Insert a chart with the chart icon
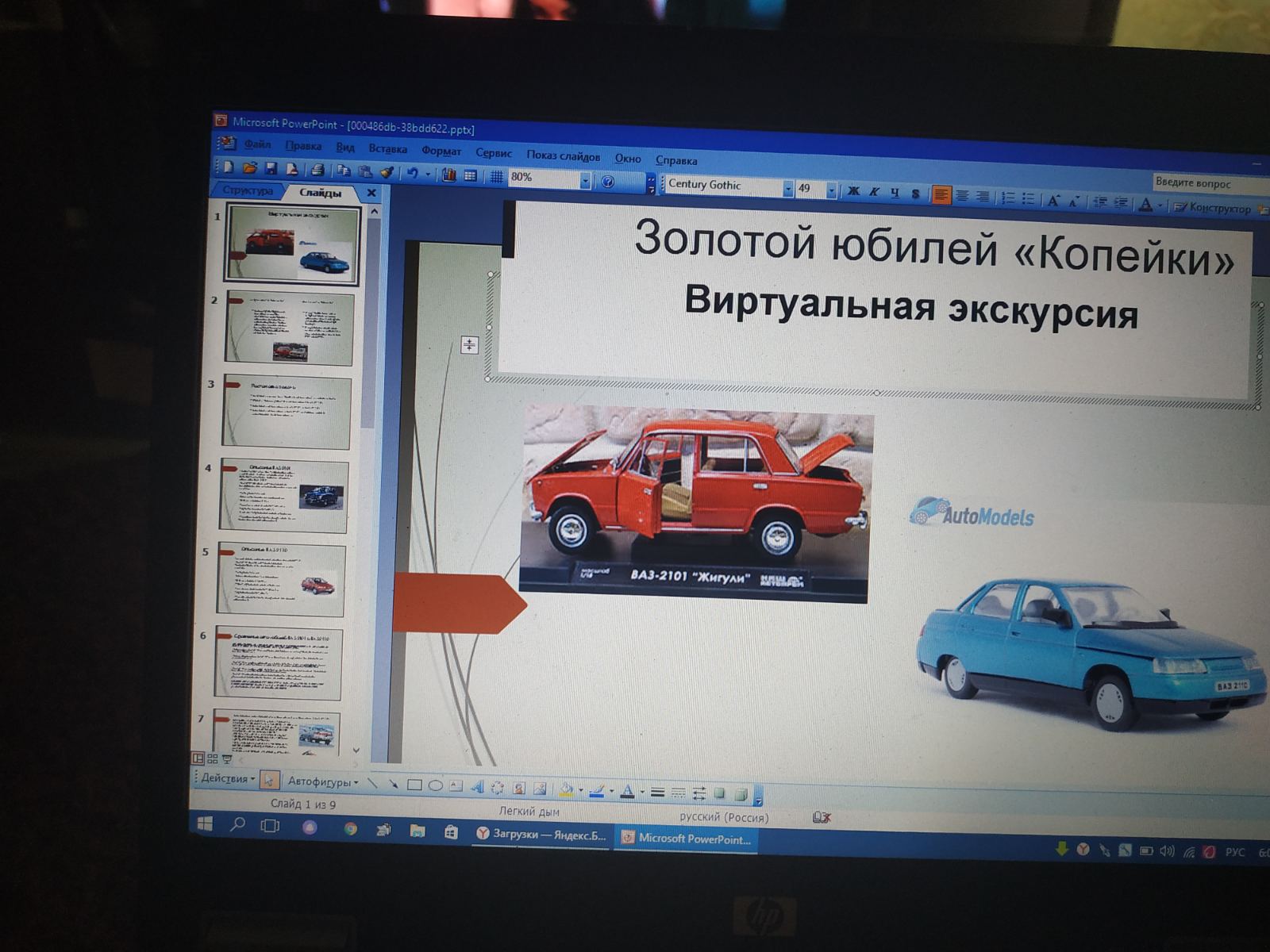The height and width of the screenshot is (952, 1270). [448, 175]
